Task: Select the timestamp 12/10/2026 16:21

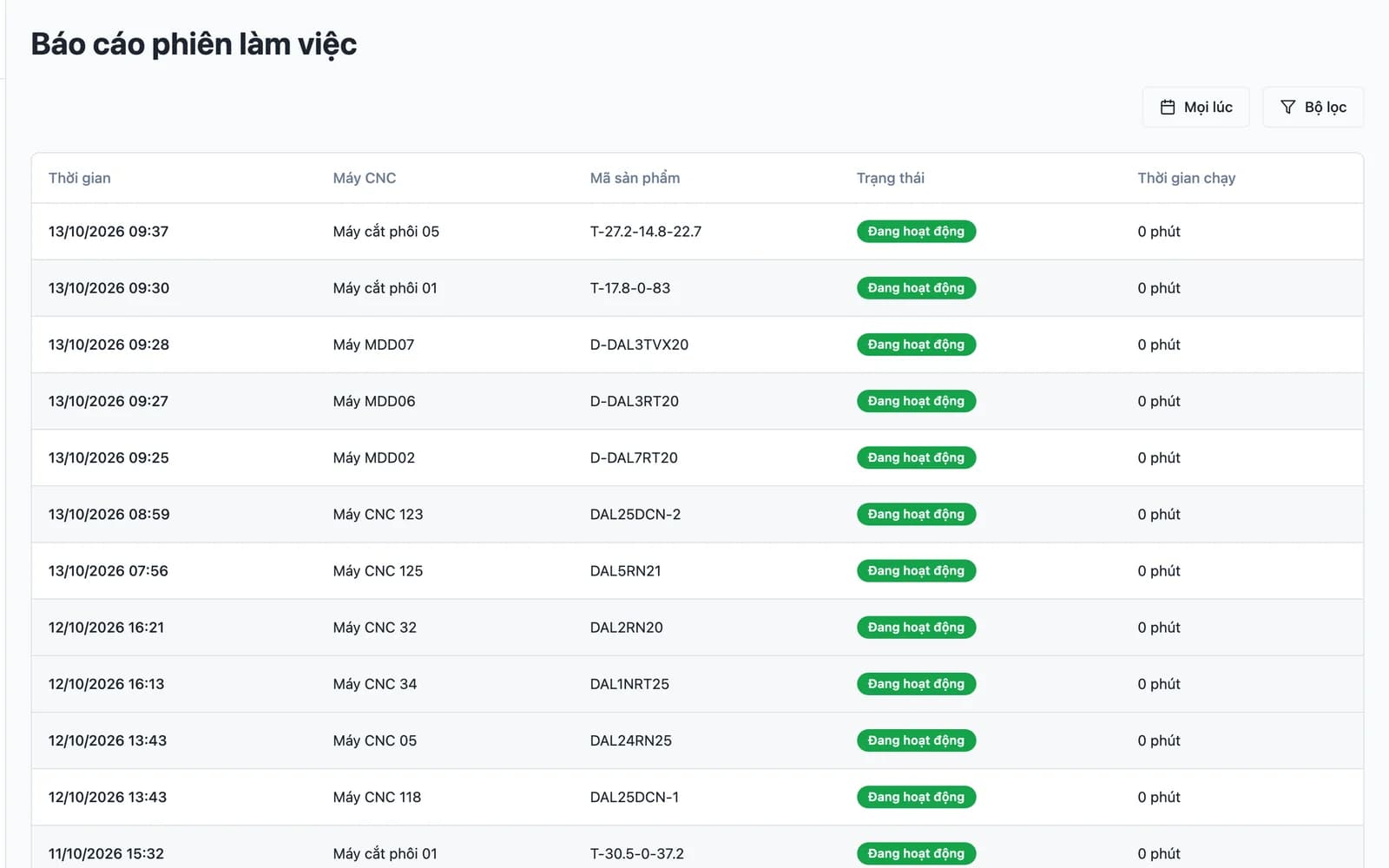Action: pyautogui.click(x=106, y=627)
